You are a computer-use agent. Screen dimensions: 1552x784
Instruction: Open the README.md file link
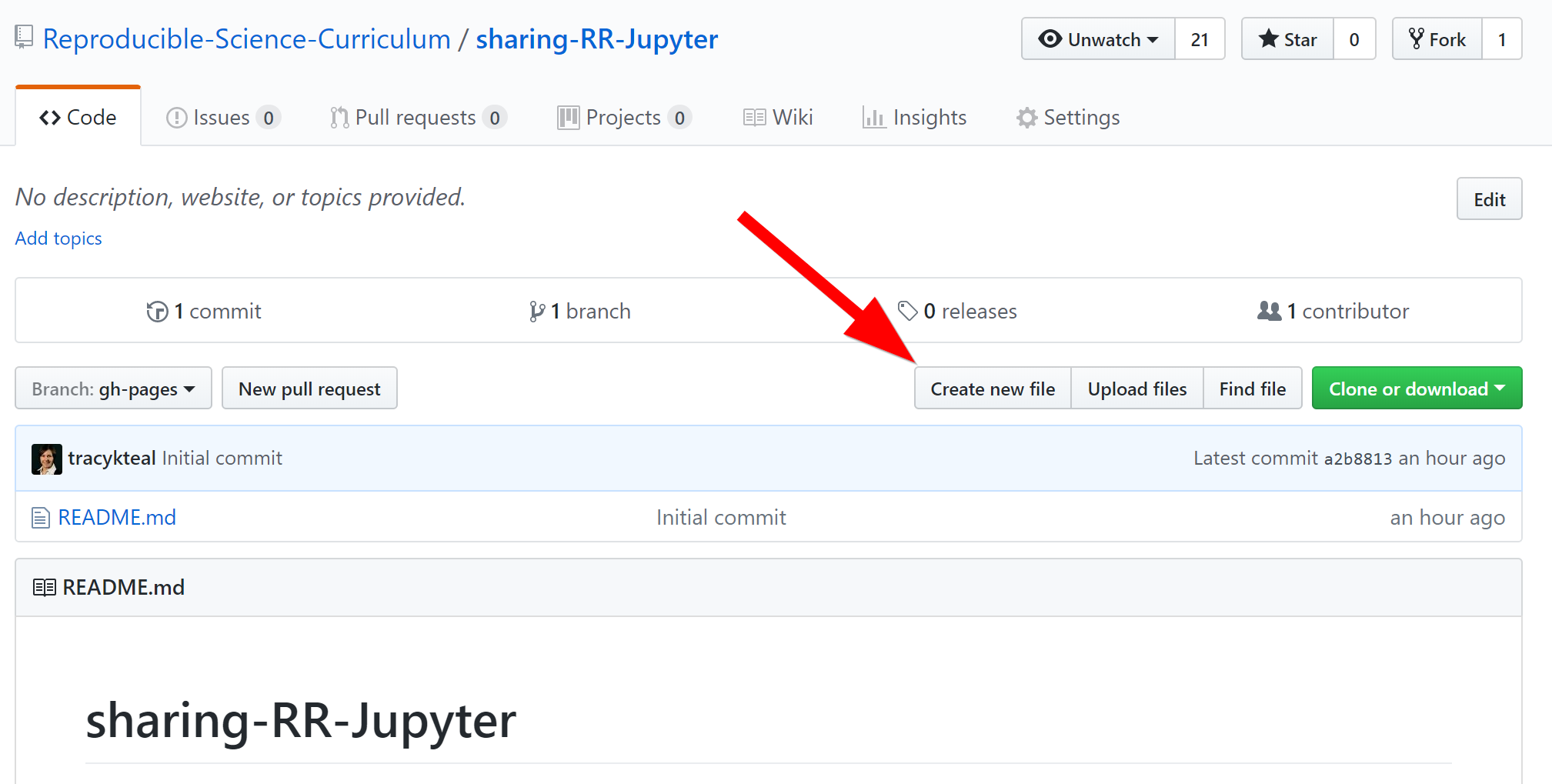point(117,518)
